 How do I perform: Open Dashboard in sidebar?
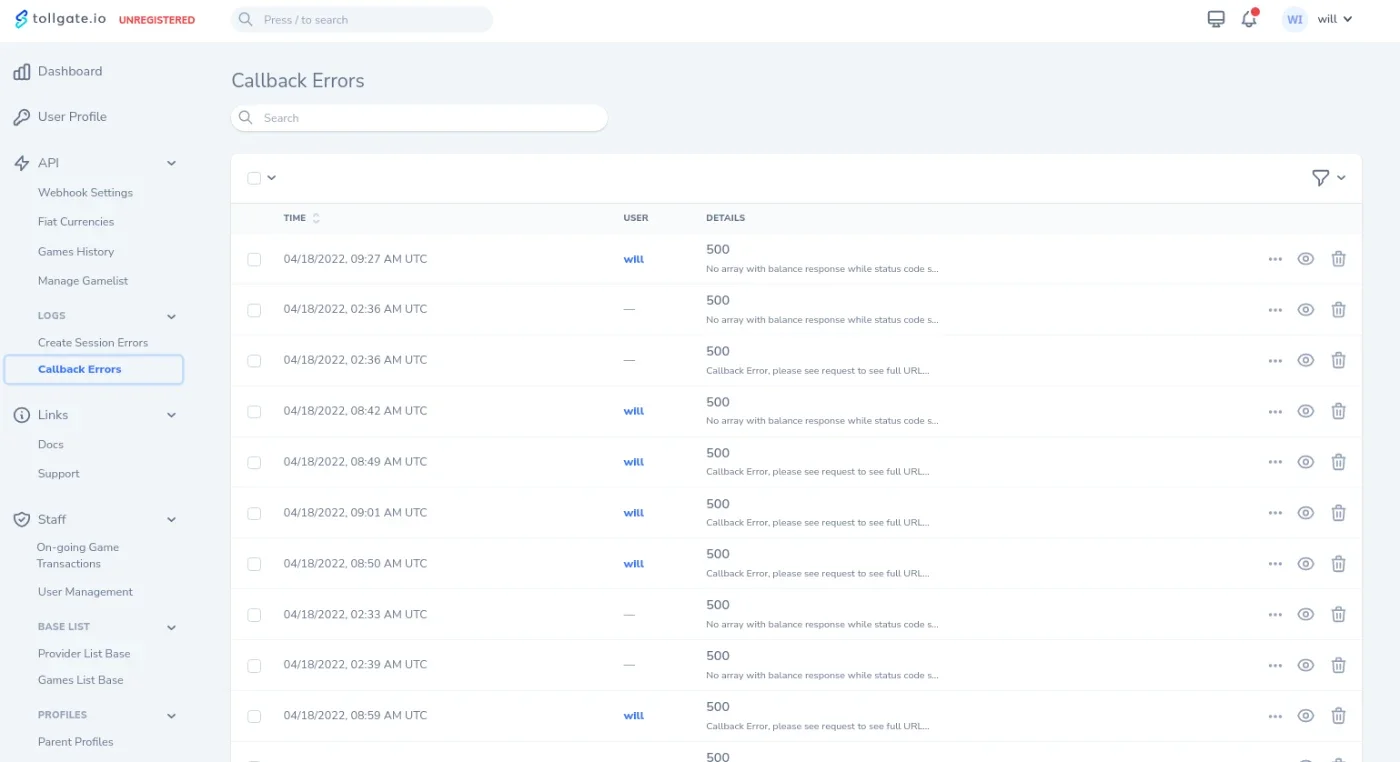[x=70, y=71]
